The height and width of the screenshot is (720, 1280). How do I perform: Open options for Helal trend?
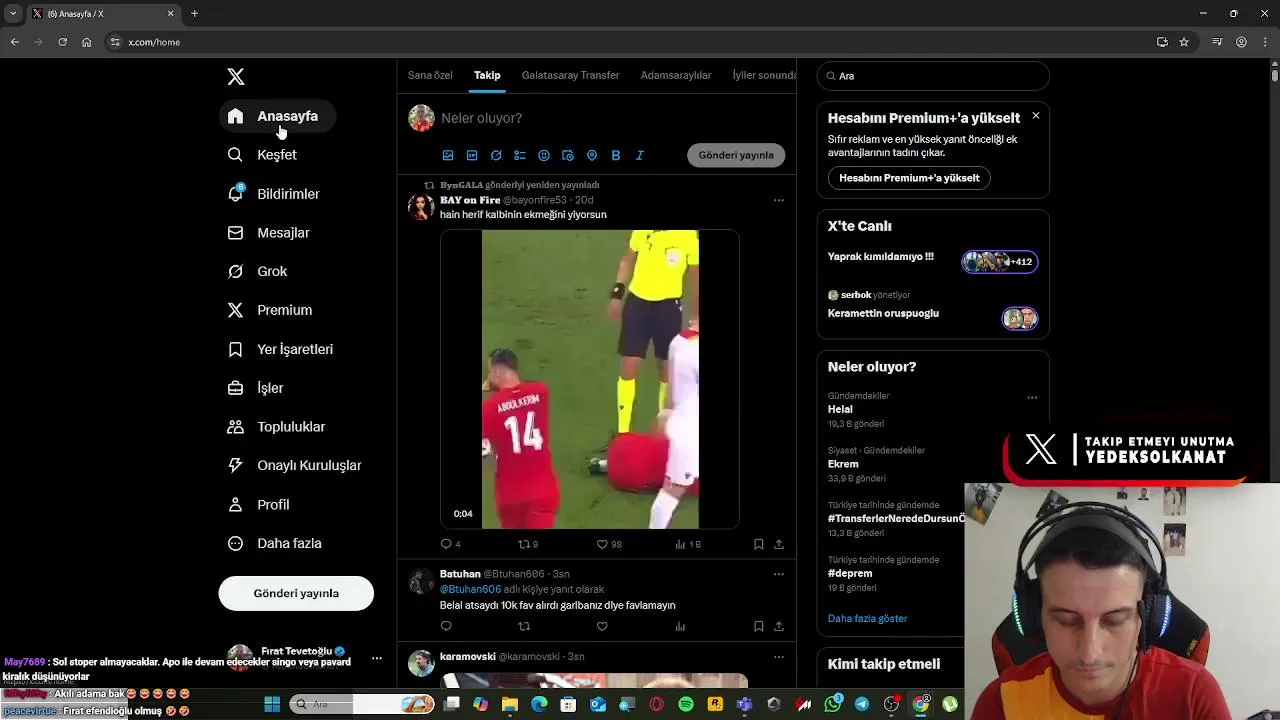click(x=1032, y=397)
